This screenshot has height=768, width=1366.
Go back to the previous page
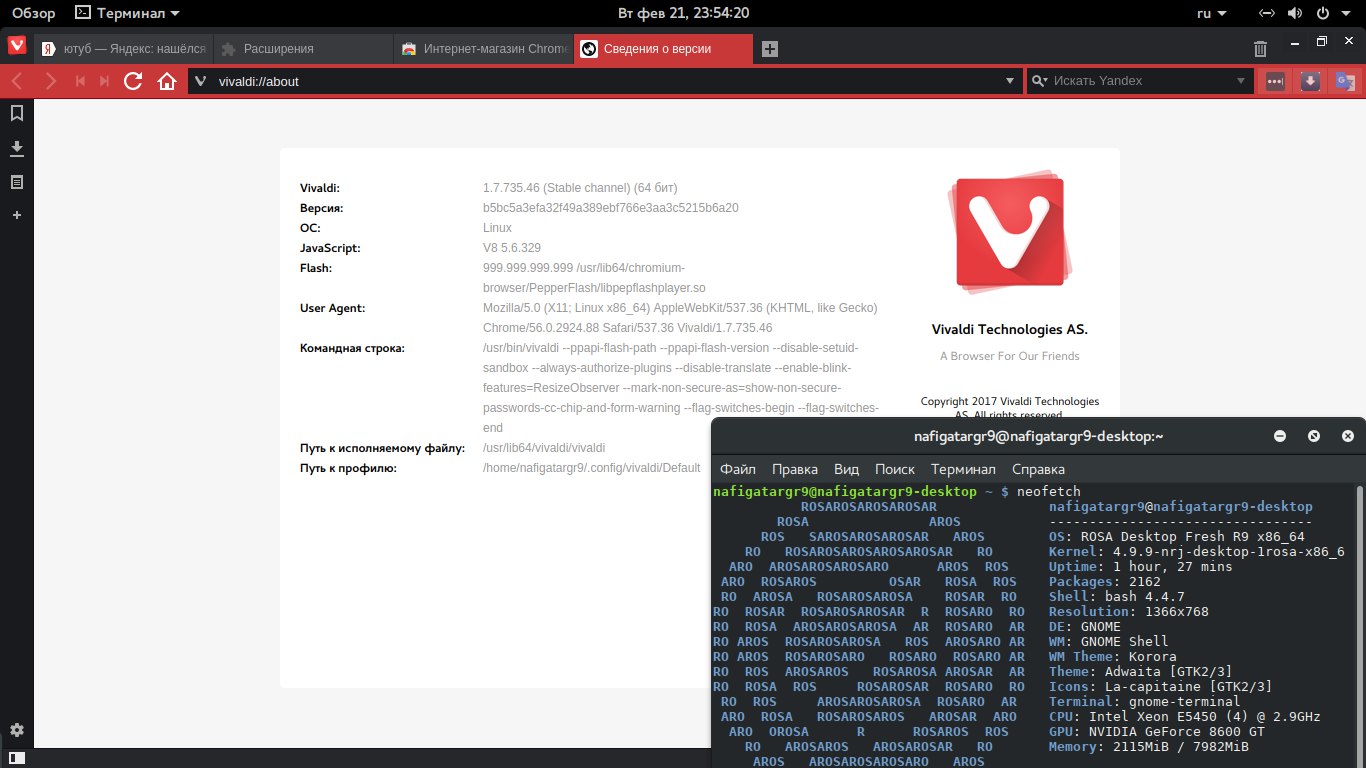click(18, 81)
